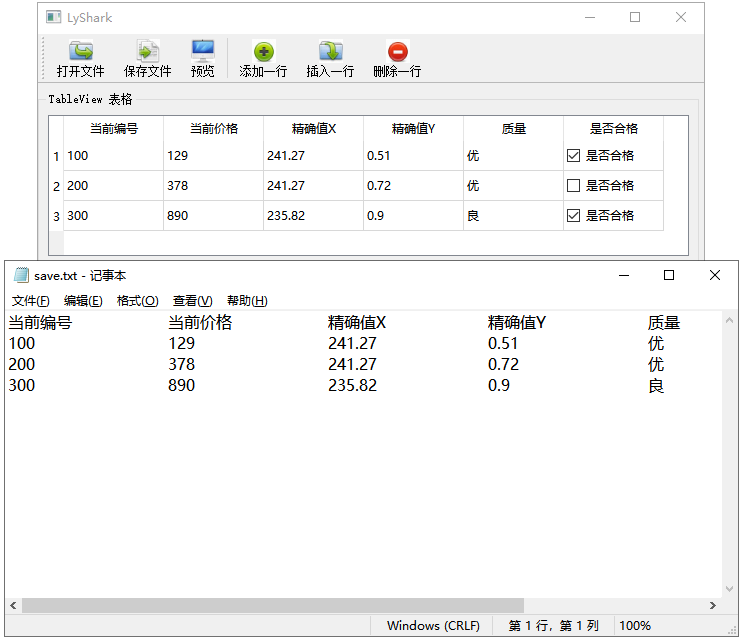Screen dimensions: 743x641
Task: Open the 文件(F) menu in Notepad
Action: point(30,301)
